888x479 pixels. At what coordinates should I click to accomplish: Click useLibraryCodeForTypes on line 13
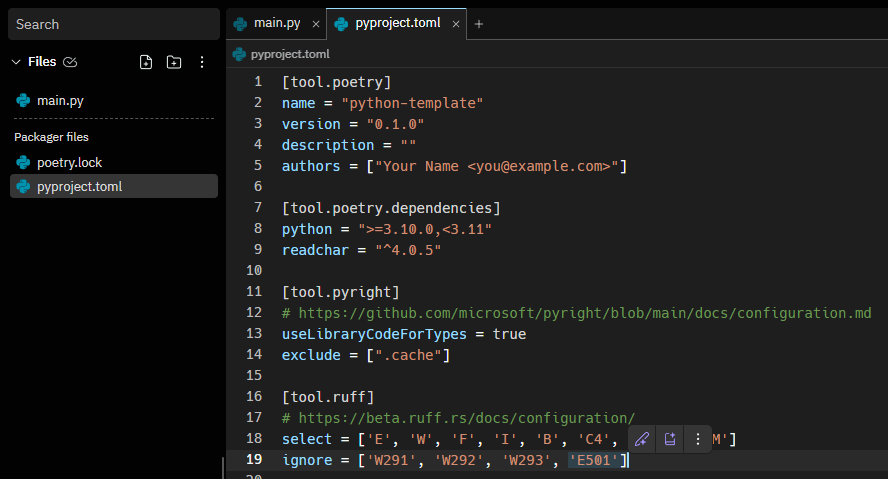374,334
